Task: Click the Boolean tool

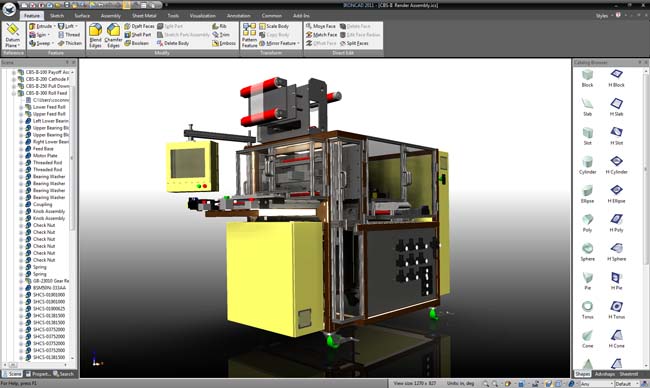Action: click(x=136, y=43)
